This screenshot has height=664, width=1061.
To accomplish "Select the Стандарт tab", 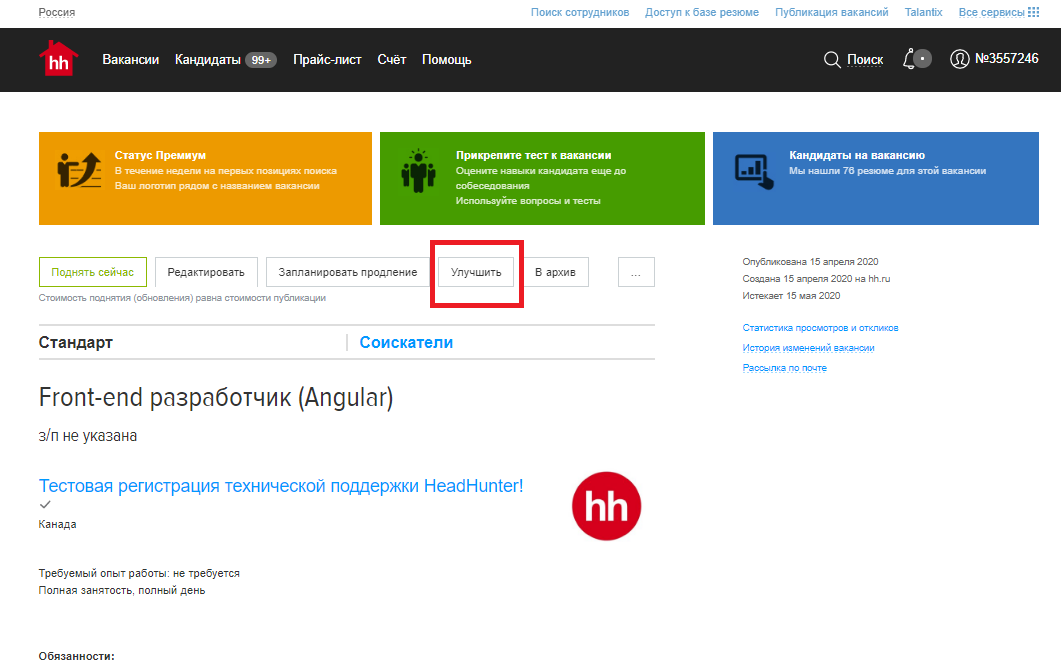I will [76, 342].
